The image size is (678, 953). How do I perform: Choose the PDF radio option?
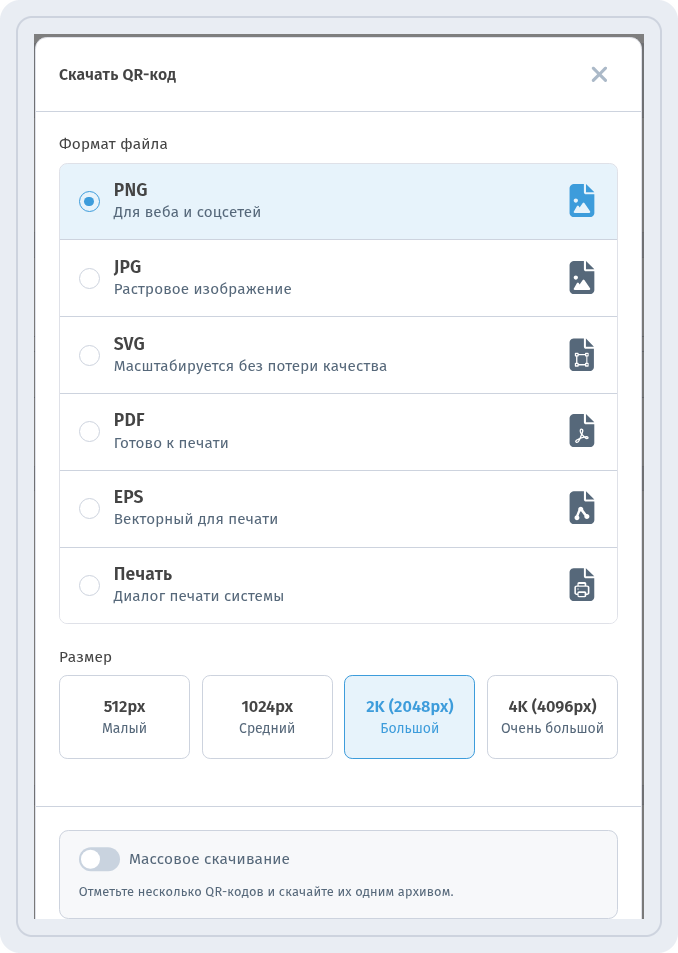[x=89, y=432]
